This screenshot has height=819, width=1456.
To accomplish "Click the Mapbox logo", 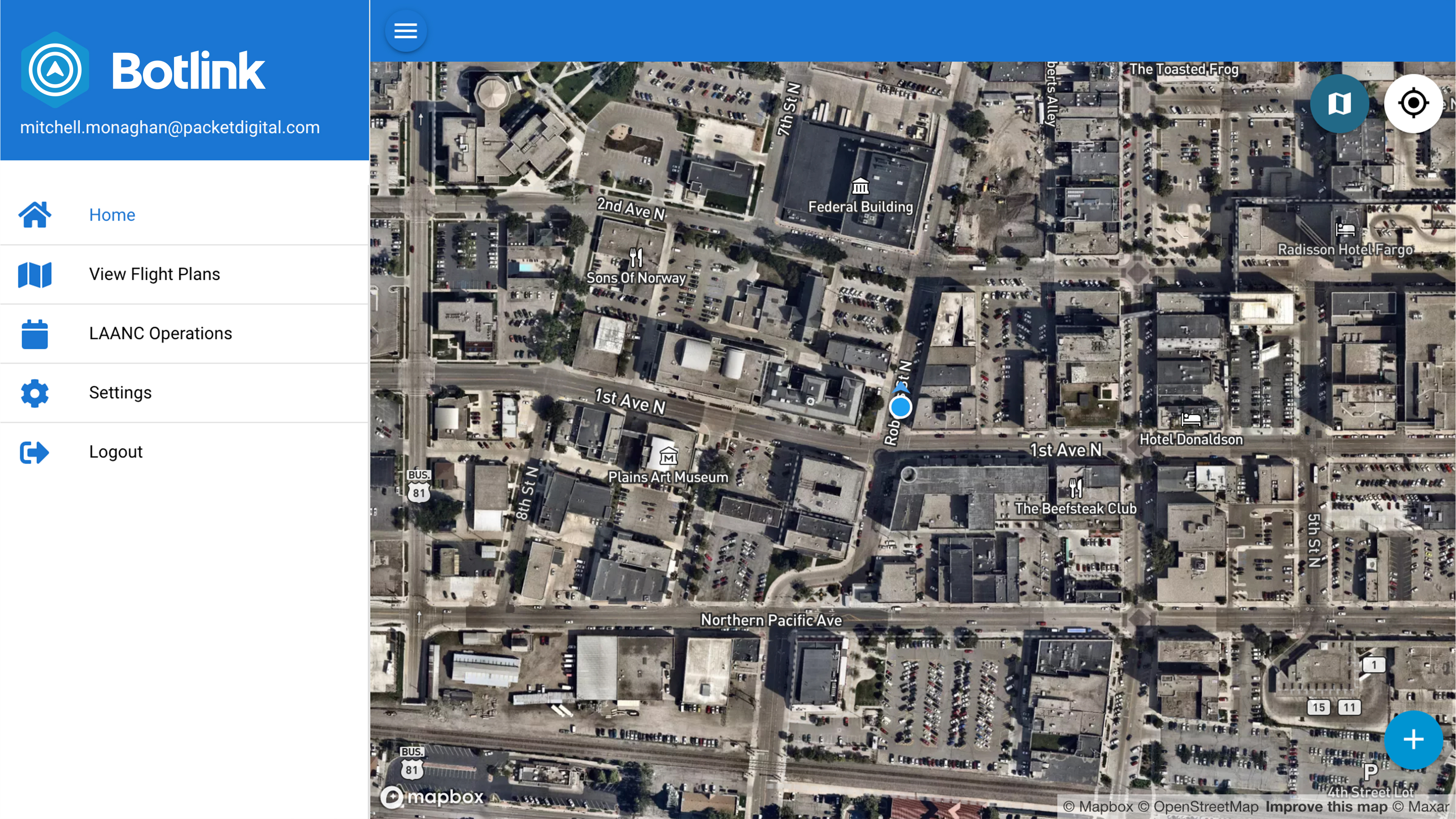I will point(432,797).
